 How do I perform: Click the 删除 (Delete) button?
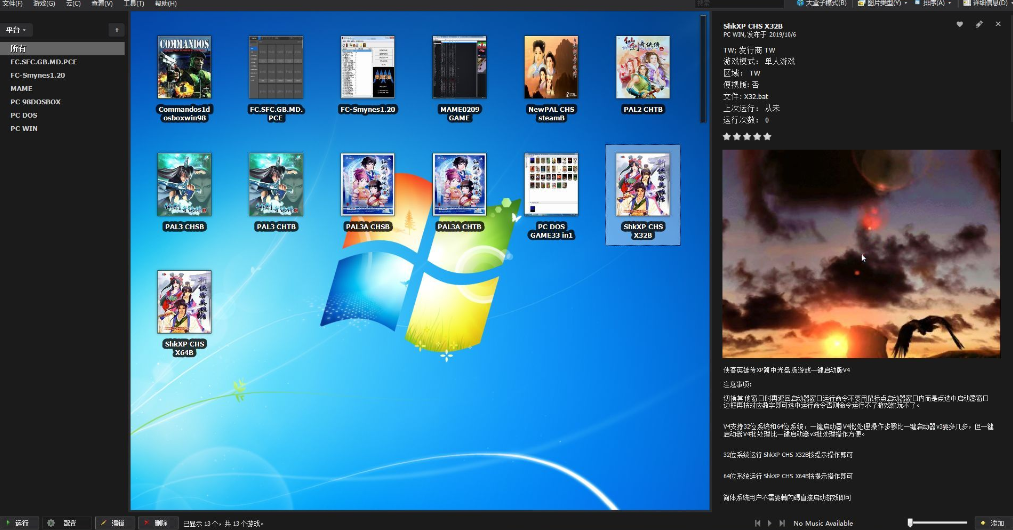click(156, 523)
